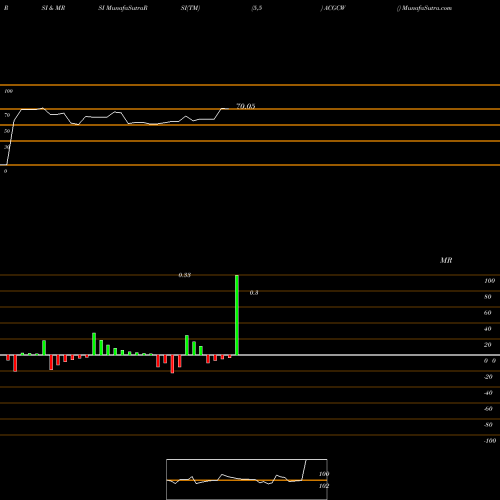
Task: Click the -60 MR axis label
Action: pos(488,409)
